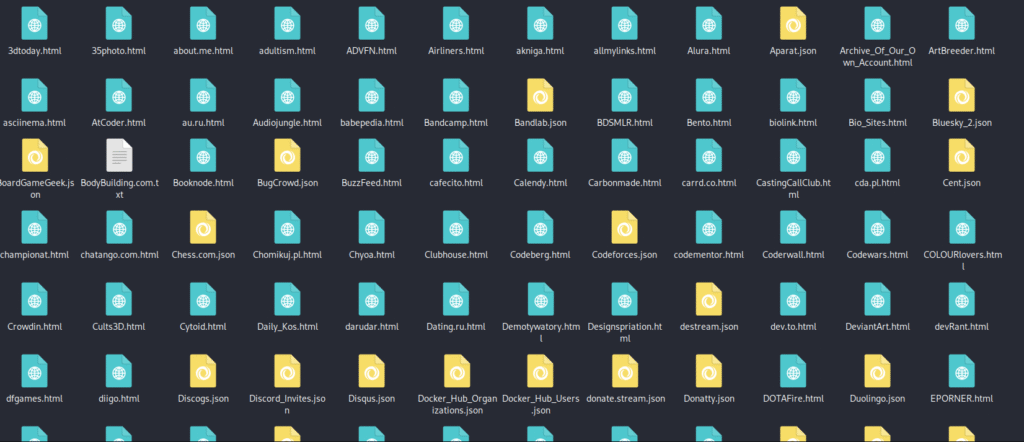The height and width of the screenshot is (442, 1024).
Task: Select the 3dtoday.html file icon
Action: tap(35, 24)
